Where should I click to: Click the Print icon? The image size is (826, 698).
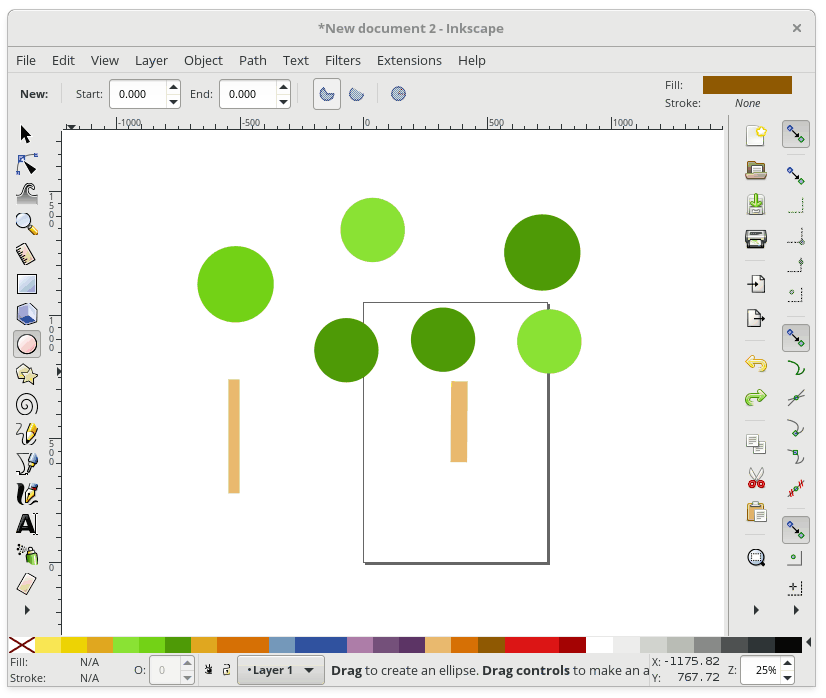coord(756,238)
